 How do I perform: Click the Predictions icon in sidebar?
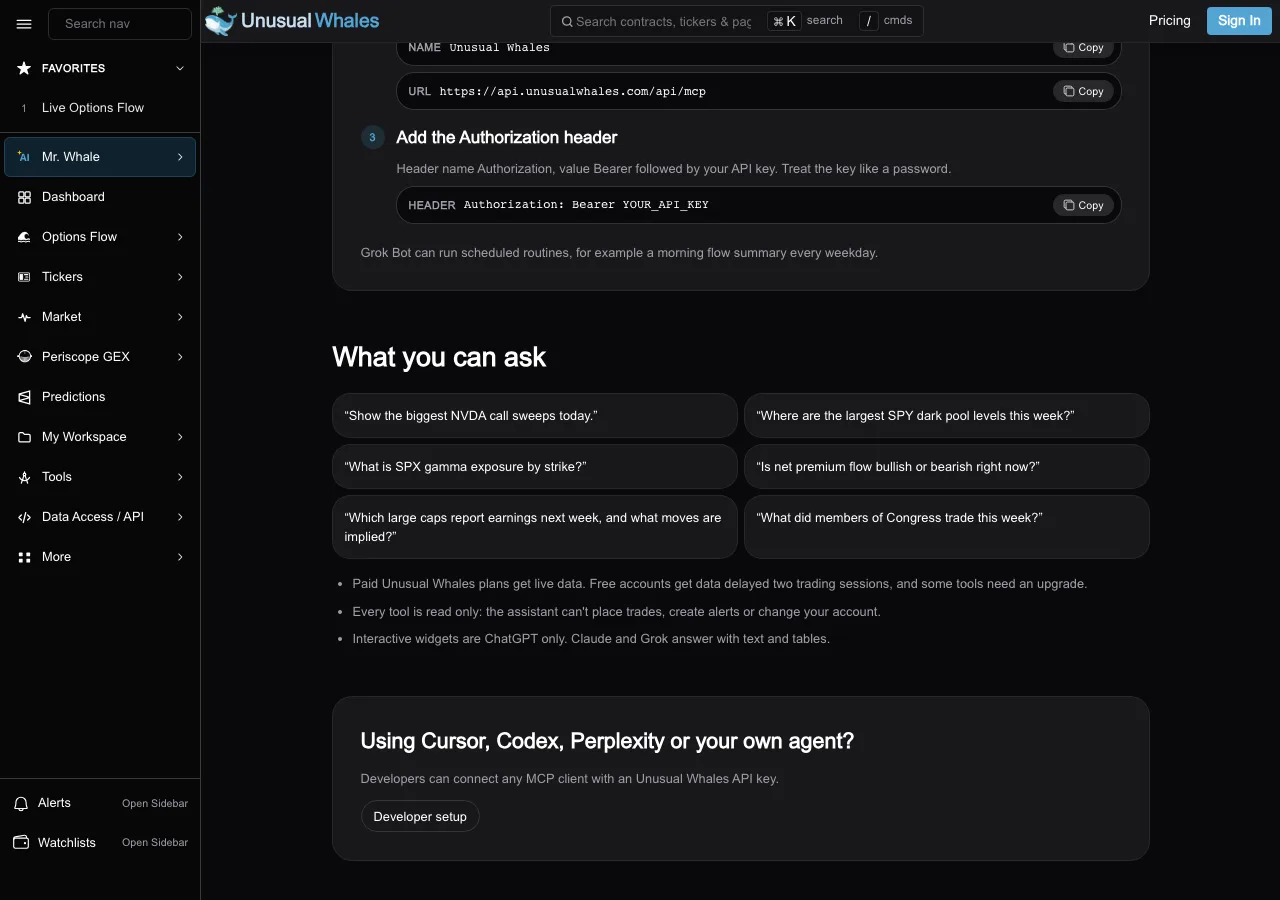24,397
